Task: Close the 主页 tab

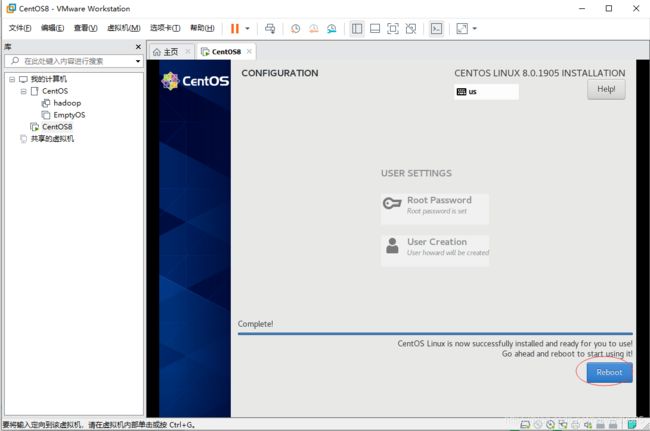Action: (x=188, y=51)
